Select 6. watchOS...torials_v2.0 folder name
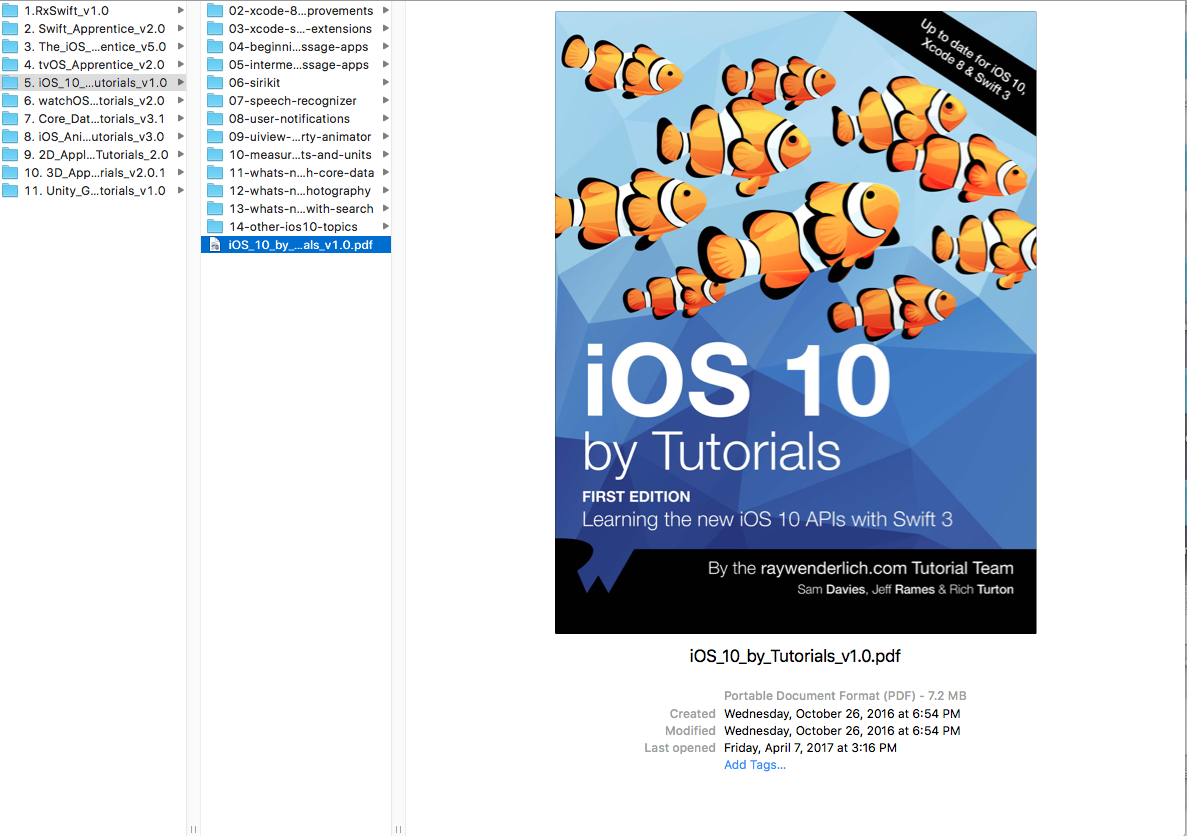Image resolution: width=1187 pixels, height=836 pixels. tap(94, 101)
